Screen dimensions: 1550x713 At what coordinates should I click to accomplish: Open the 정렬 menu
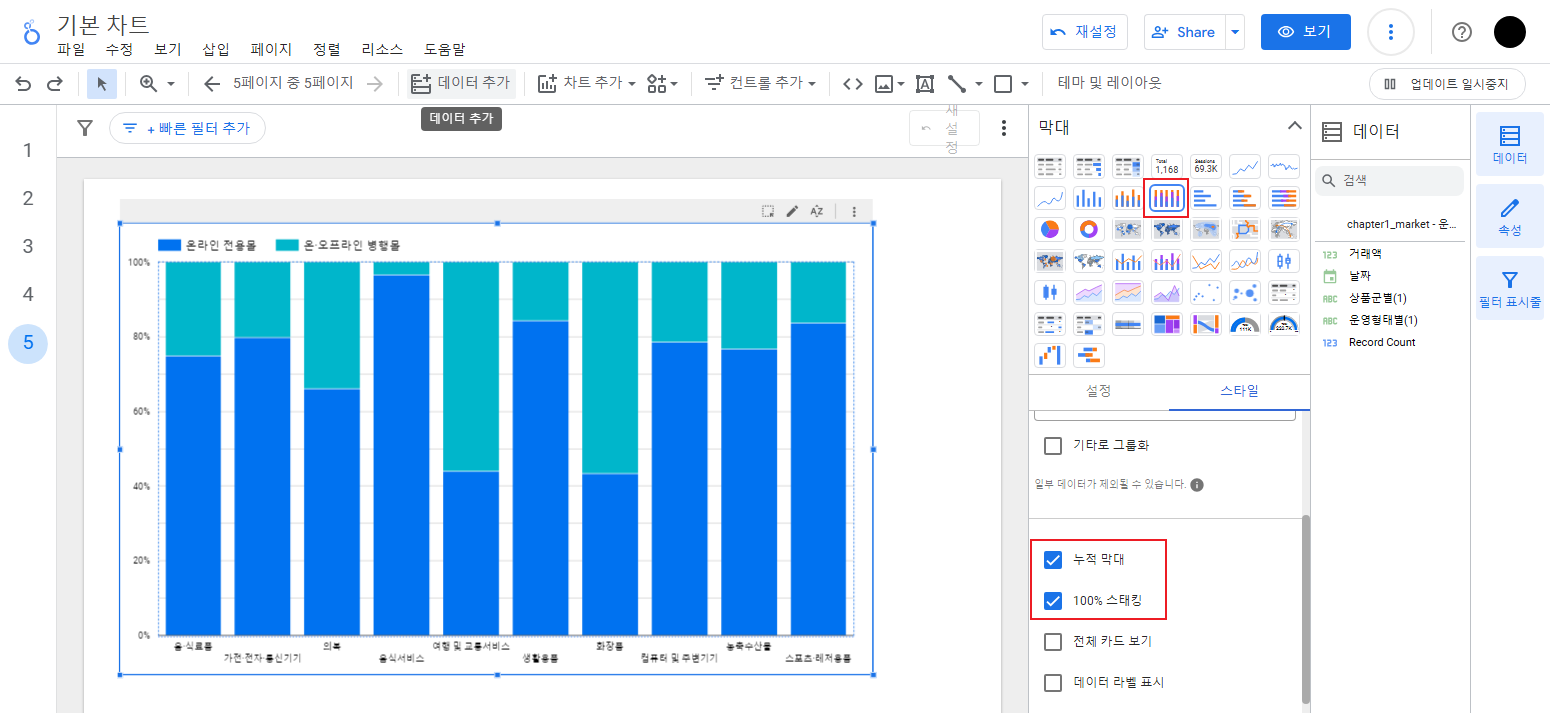(326, 49)
